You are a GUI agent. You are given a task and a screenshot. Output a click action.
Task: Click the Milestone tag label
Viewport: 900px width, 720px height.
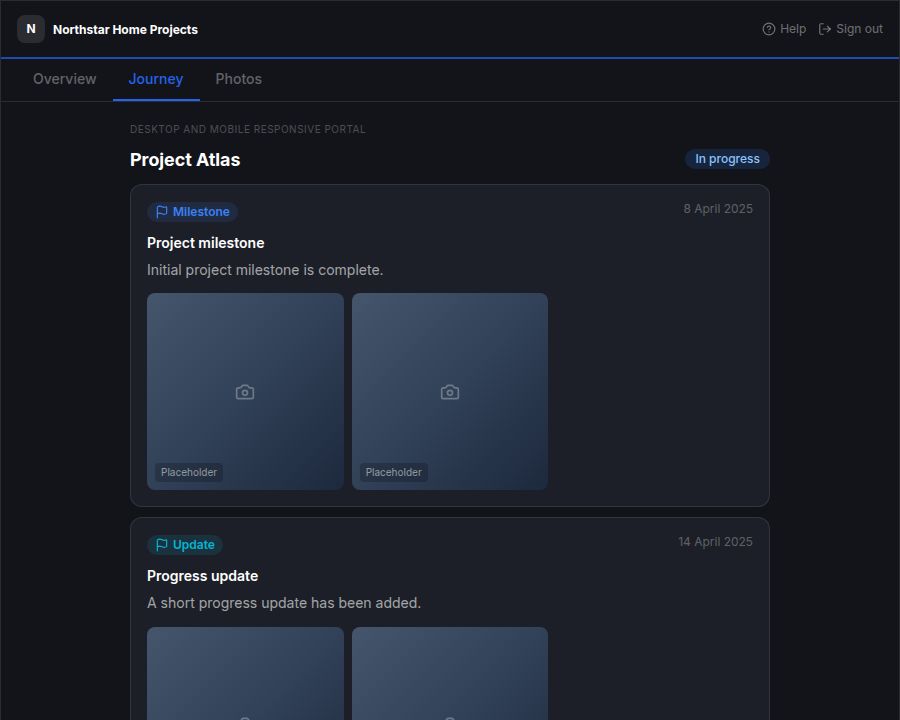click(201, 212)
